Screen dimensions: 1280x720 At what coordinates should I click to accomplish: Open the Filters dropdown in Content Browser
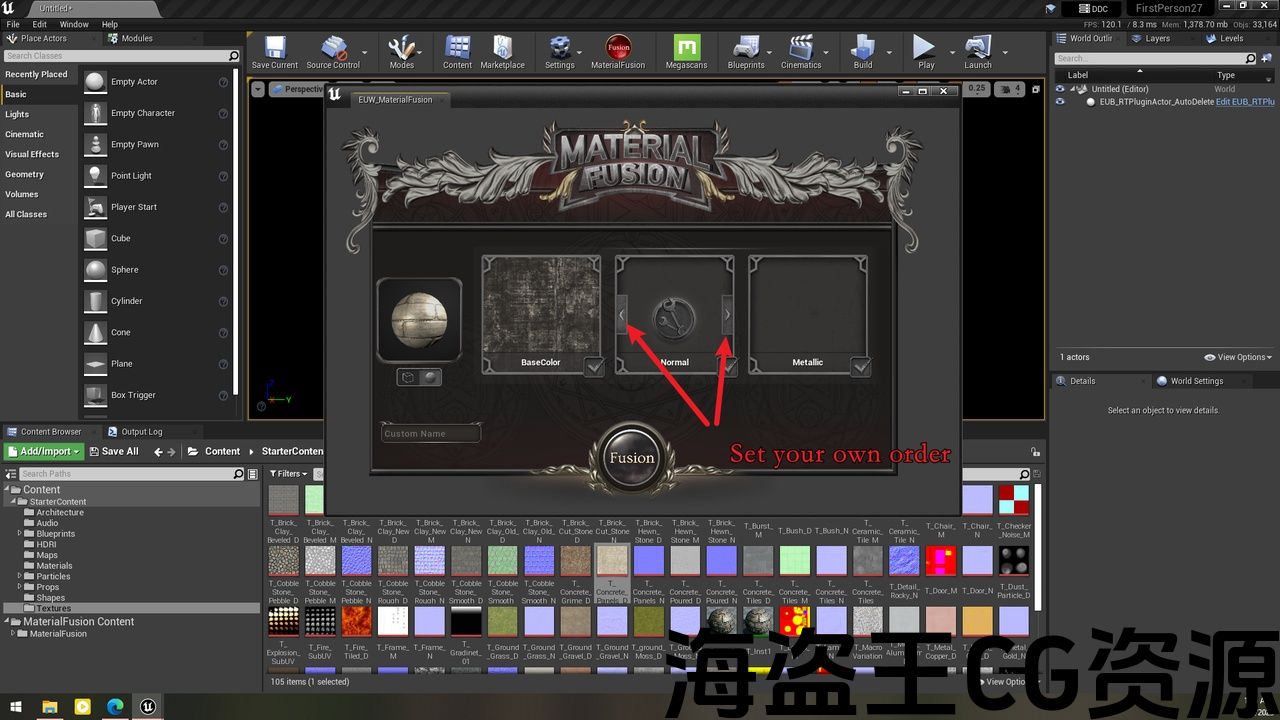287,474
